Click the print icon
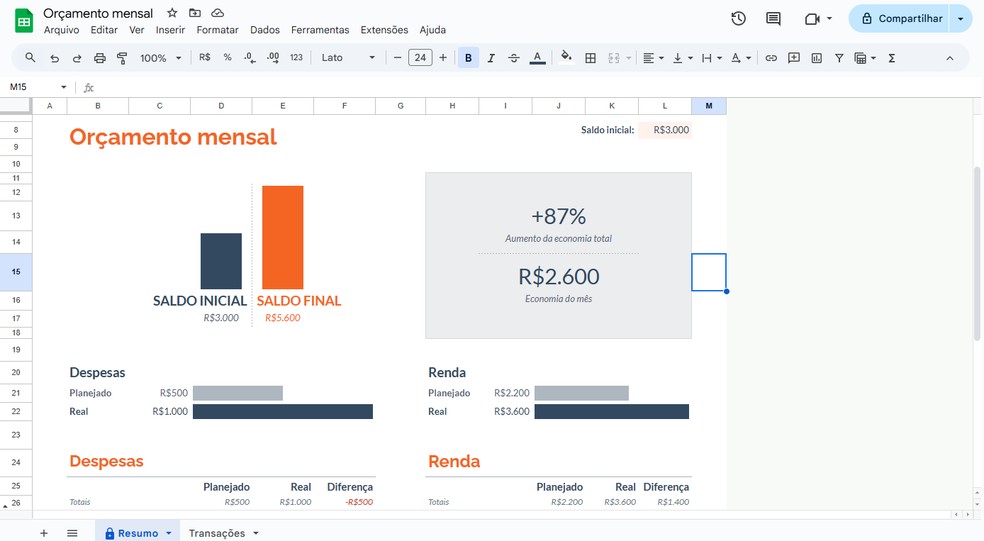 pyautogui.click(x=99, y=58)
